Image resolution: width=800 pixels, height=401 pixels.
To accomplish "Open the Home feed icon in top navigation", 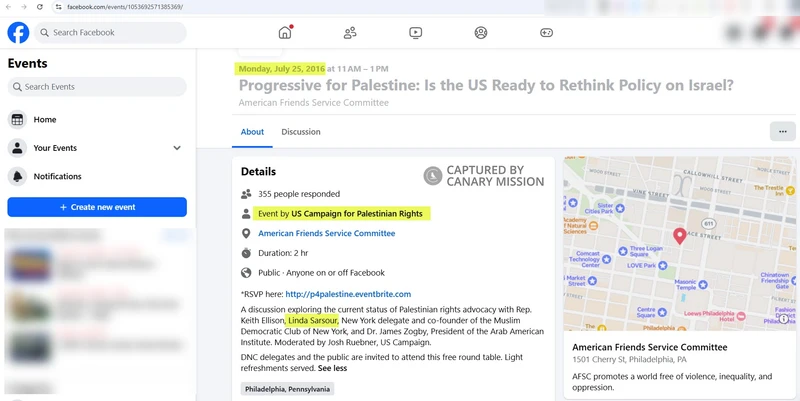I will 285,33.
